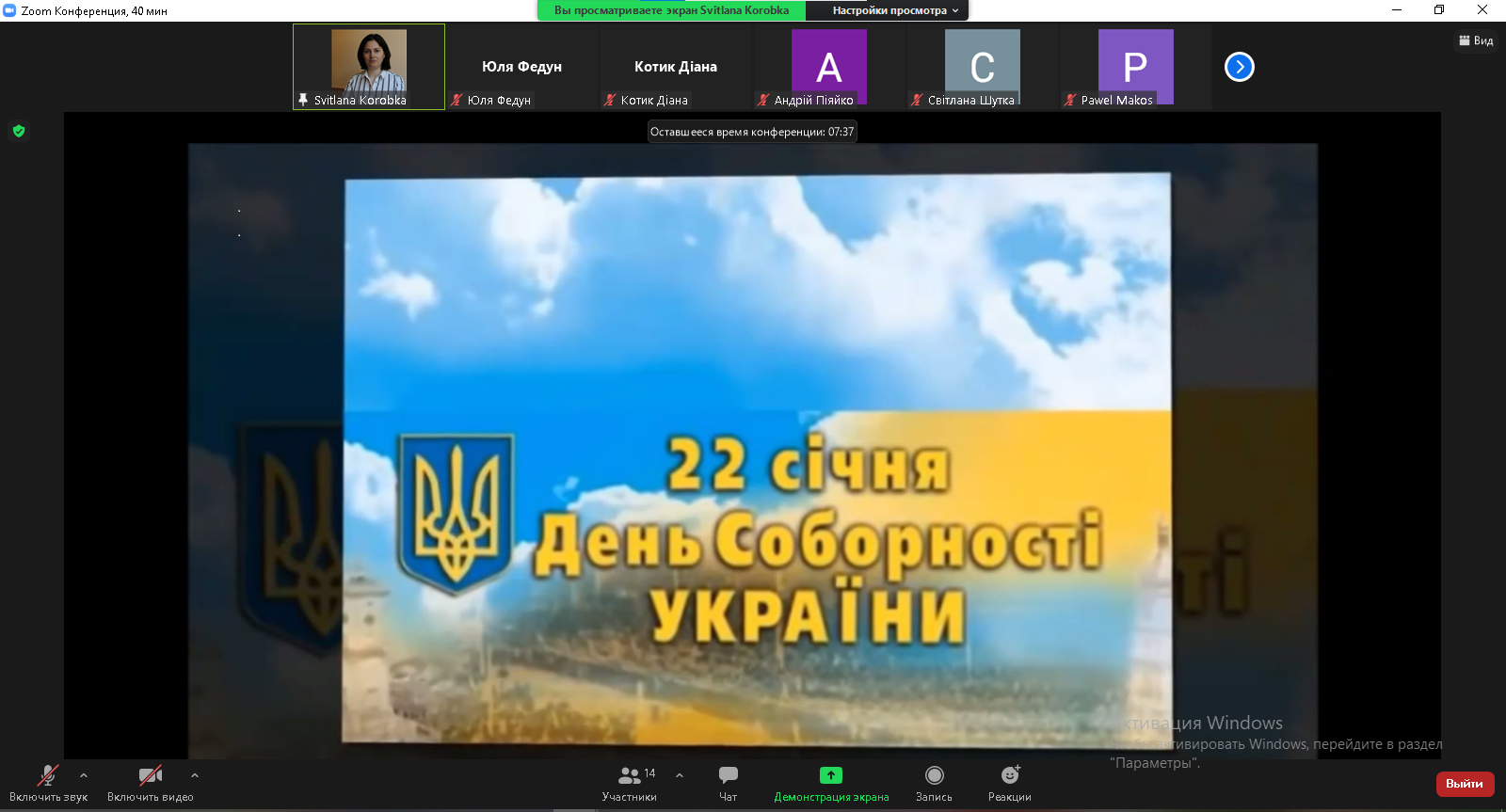Image resolution: width=1506 pixels, height=812 pixels.
Task: Start recording with Запись
Action: click(934, 783)
